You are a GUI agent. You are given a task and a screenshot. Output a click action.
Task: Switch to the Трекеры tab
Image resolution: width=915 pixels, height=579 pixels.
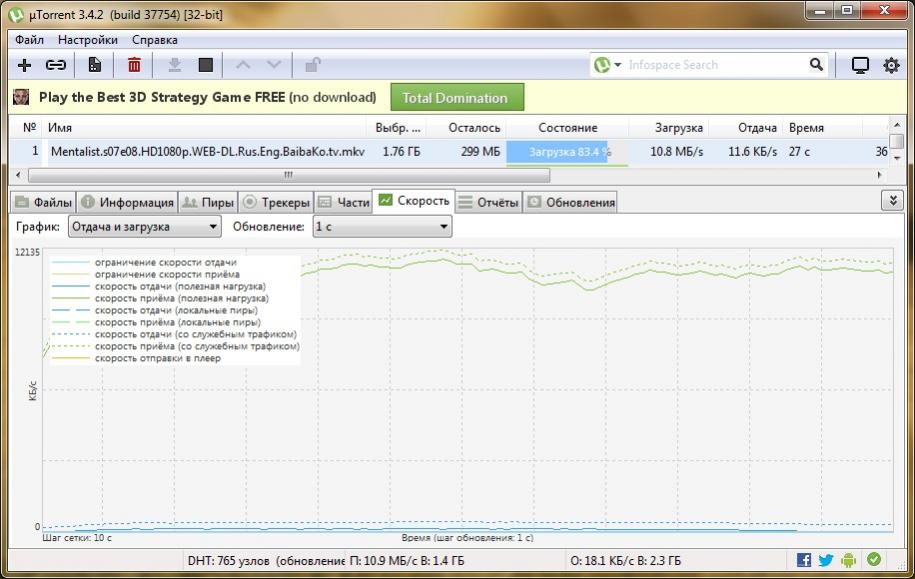pos(276,203)
